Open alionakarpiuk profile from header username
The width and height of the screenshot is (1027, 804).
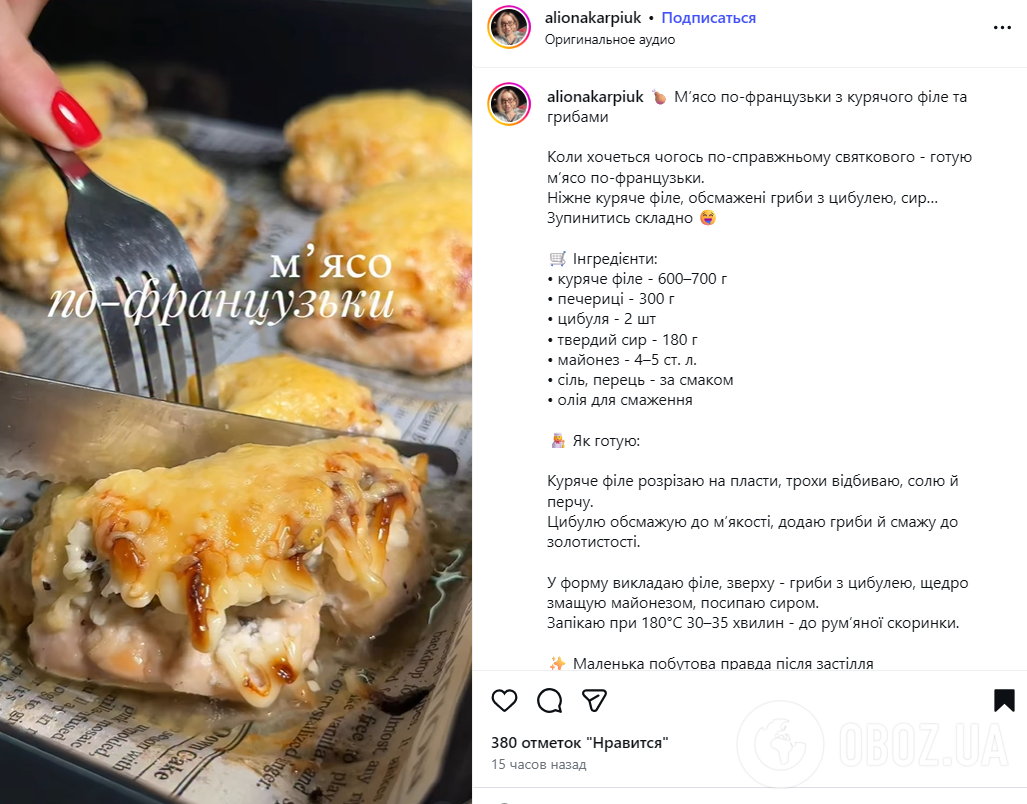593,18
